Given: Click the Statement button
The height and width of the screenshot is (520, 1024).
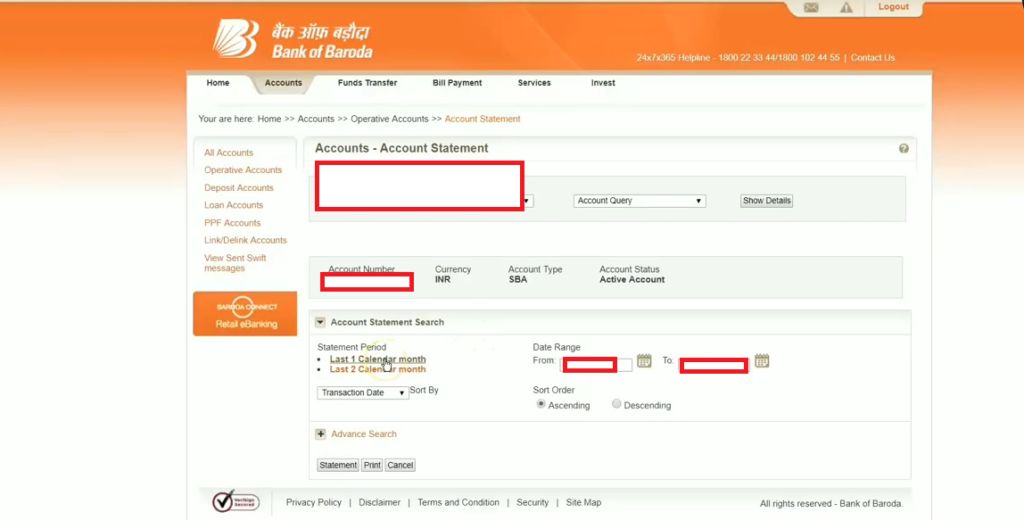Looking at the screenshot, I should tap(338, 465).
